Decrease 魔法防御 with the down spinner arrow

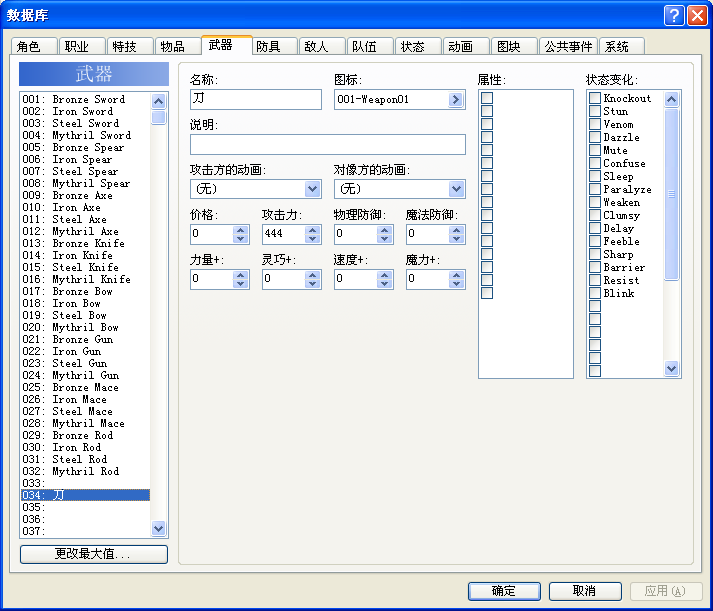(x=456, y=238)
